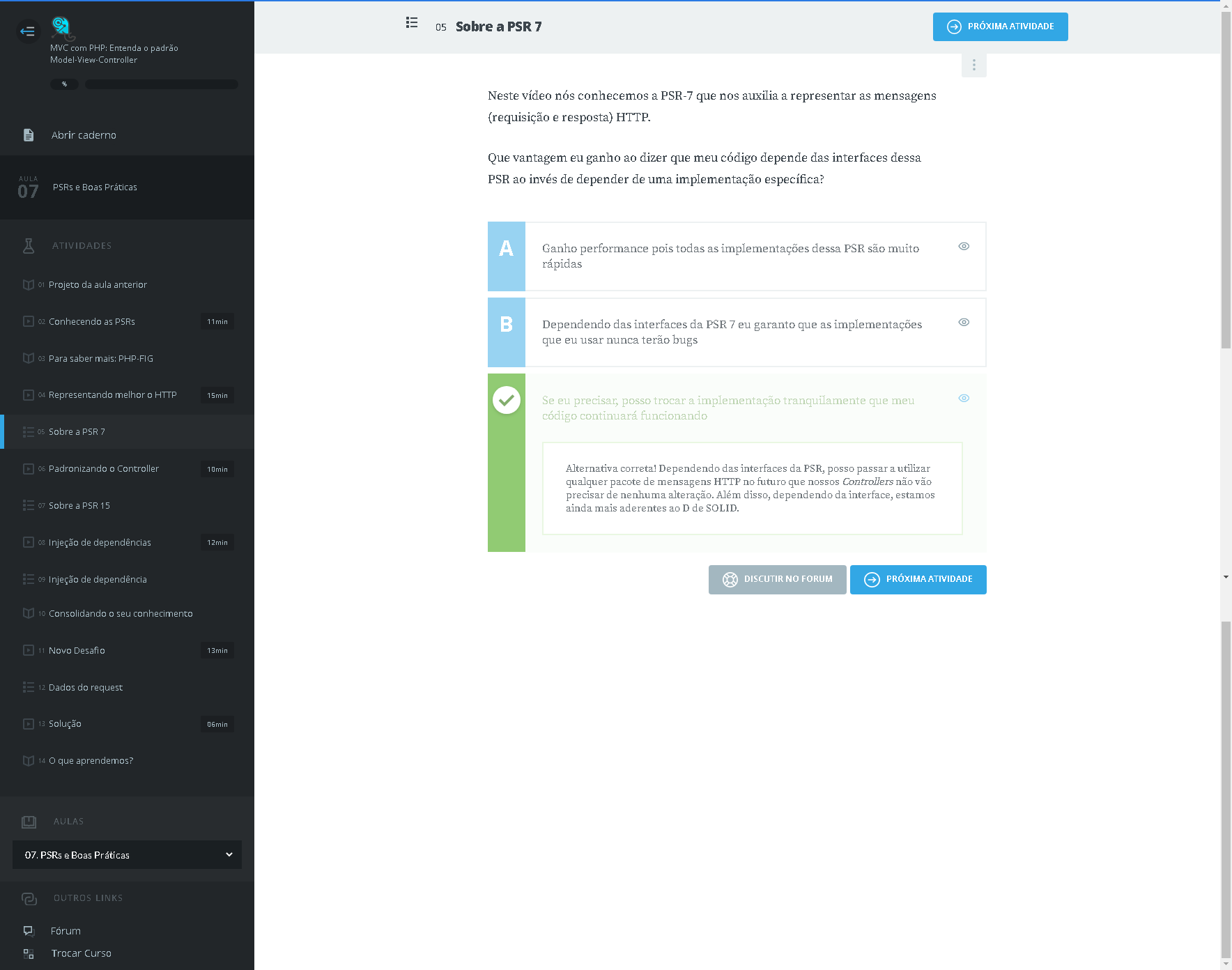Click the bottom Próxima Atividade button
This screenshot has height=970, width=1232.
click(x=918, y=580)
